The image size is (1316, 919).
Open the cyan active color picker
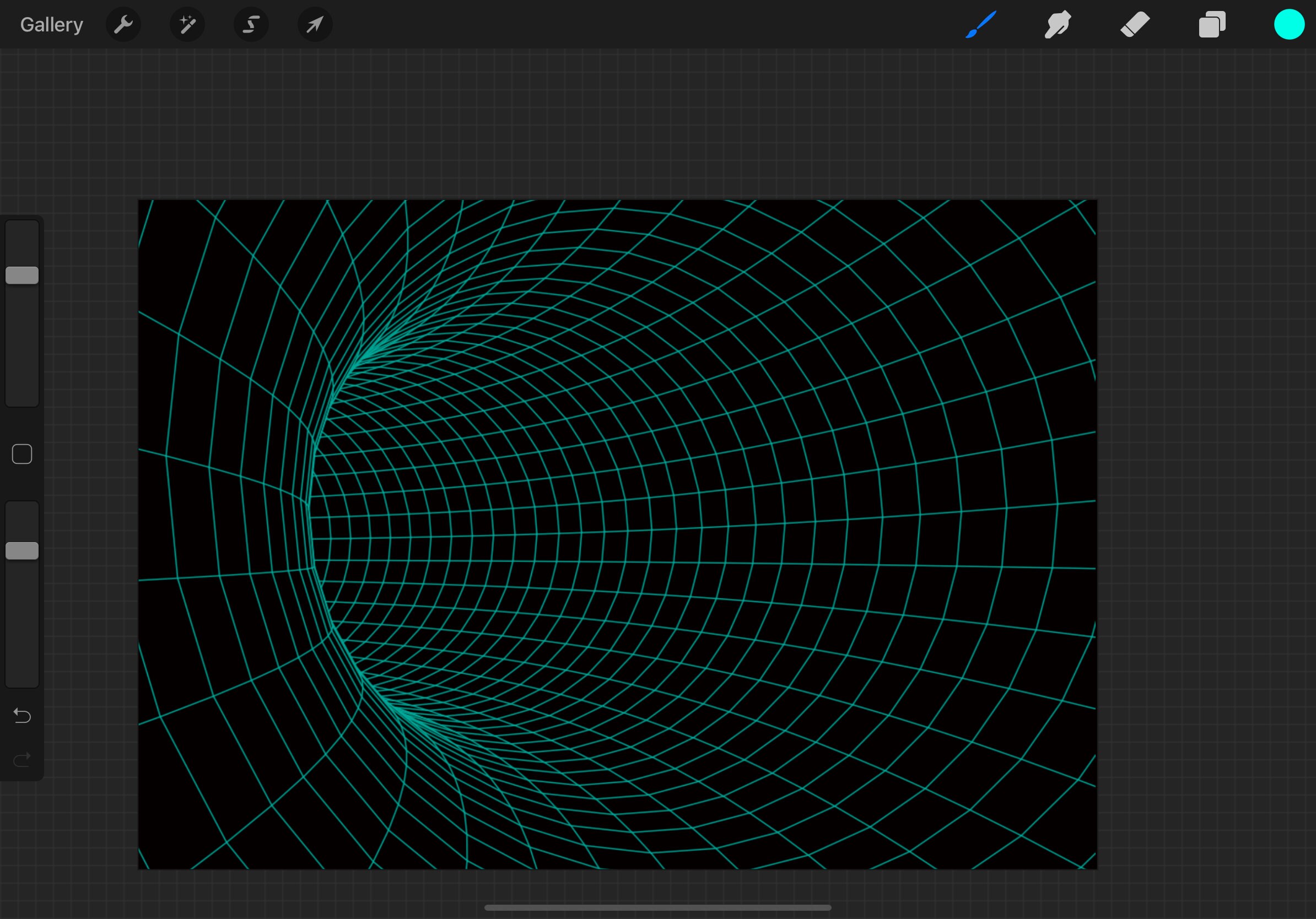[1289, 25]
